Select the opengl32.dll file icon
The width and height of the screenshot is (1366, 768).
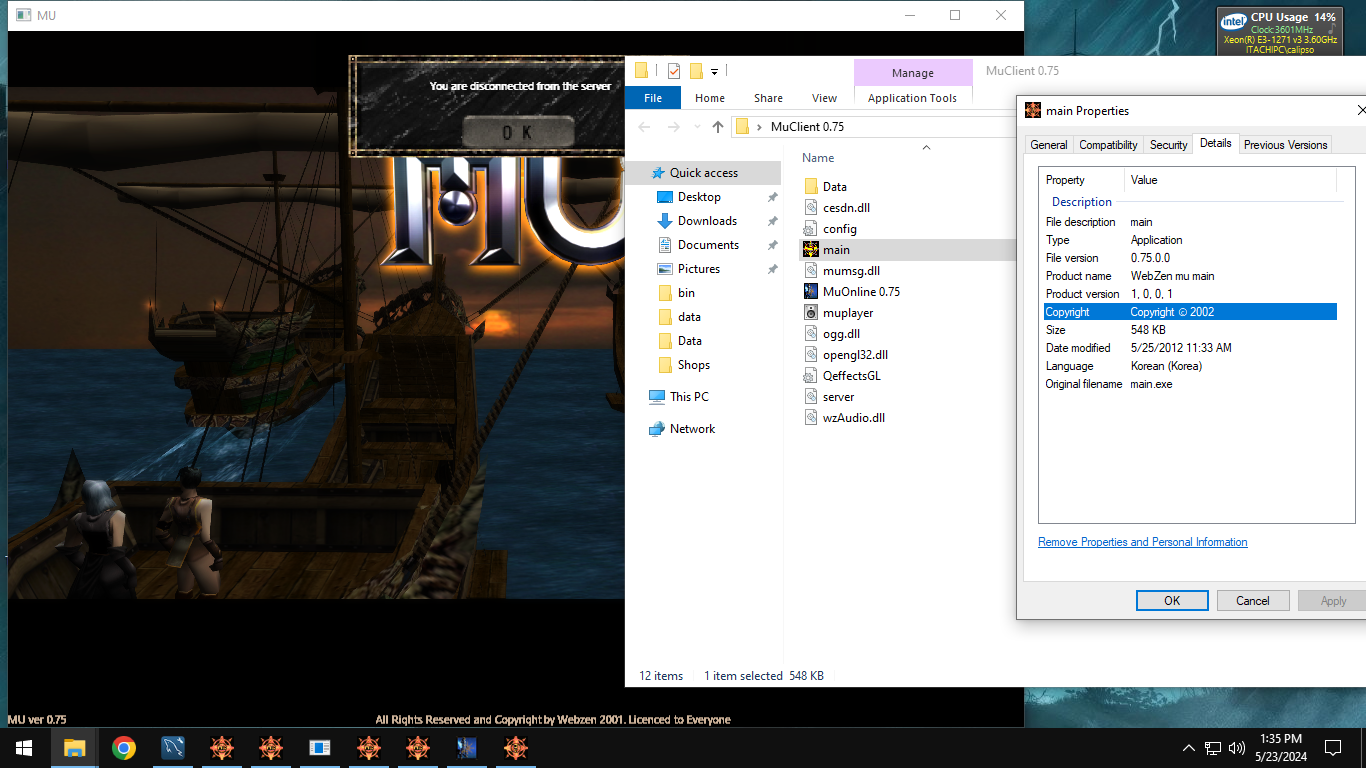(812, 355)
